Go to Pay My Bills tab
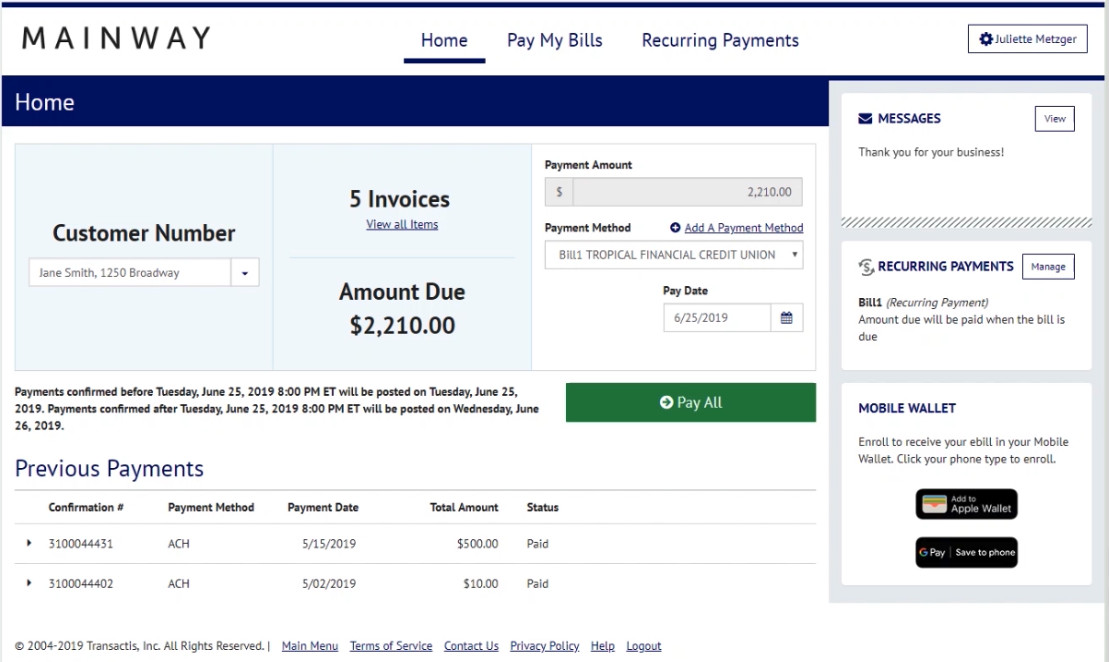Viewport: 1109px width, 662px height. (x=554, y=40)
